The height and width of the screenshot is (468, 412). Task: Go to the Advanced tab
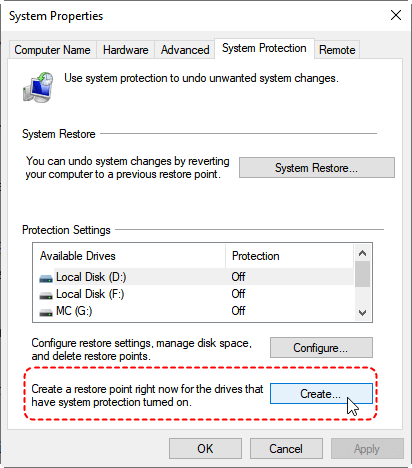coord(185,50)
